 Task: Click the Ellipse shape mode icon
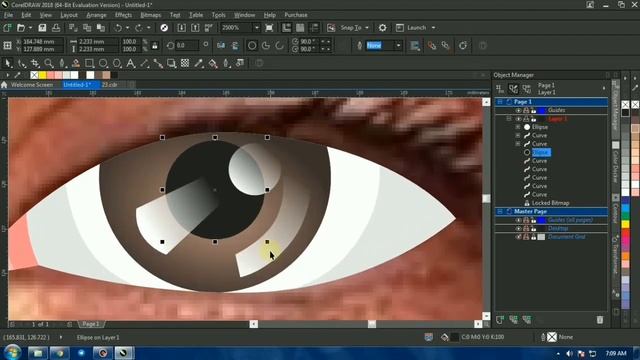click(252, 45)
